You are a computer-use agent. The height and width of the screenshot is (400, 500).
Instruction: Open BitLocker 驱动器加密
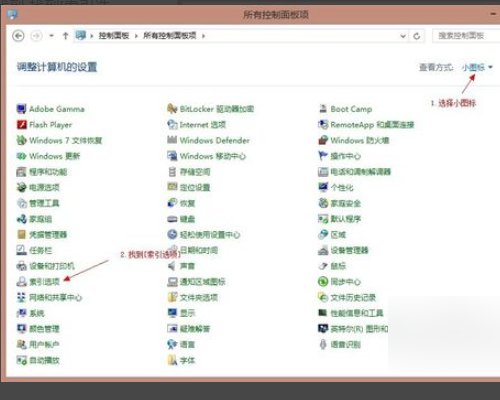pos(211,109)
